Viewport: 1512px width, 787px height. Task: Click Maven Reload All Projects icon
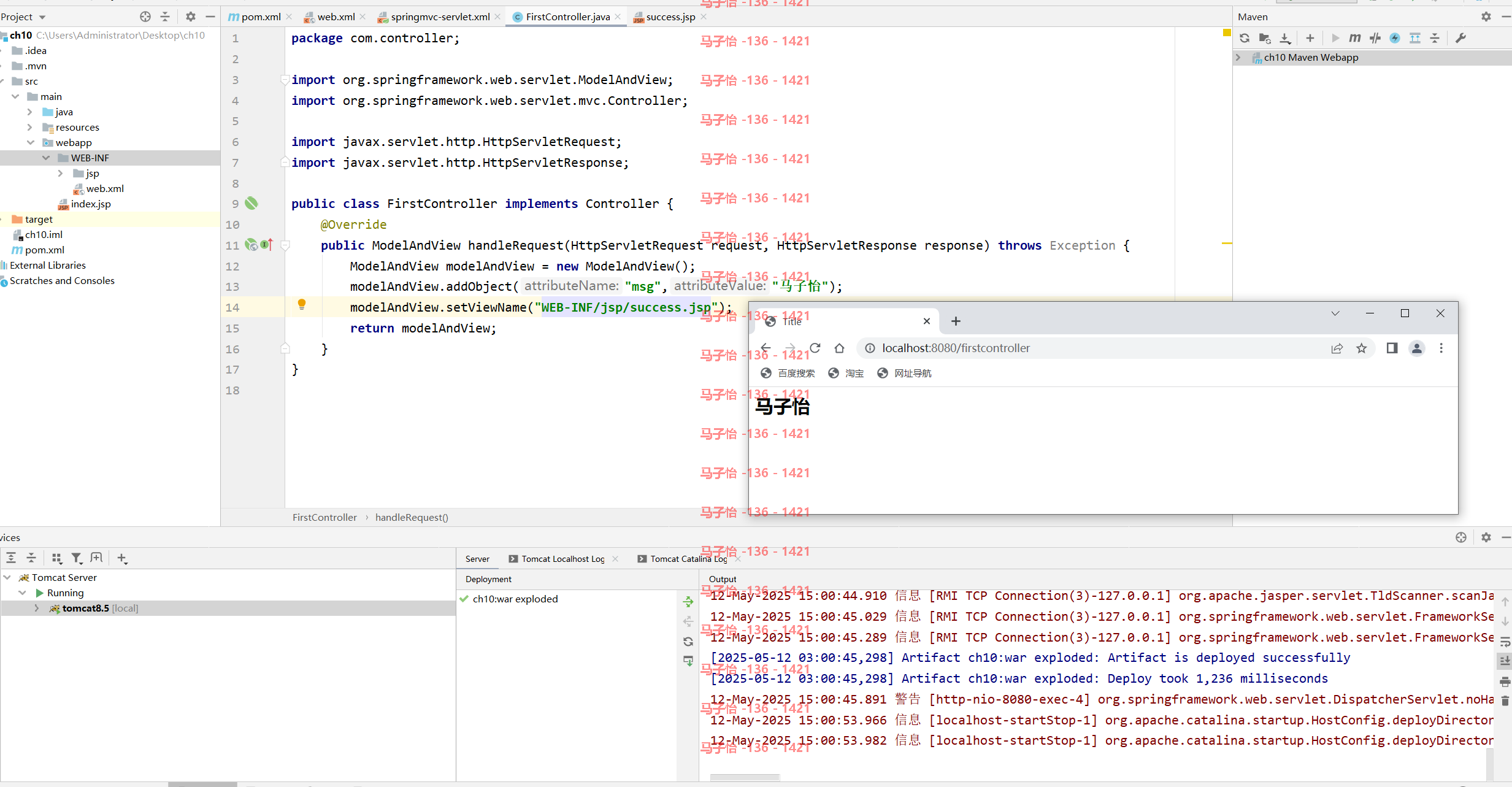(1245, 38)
